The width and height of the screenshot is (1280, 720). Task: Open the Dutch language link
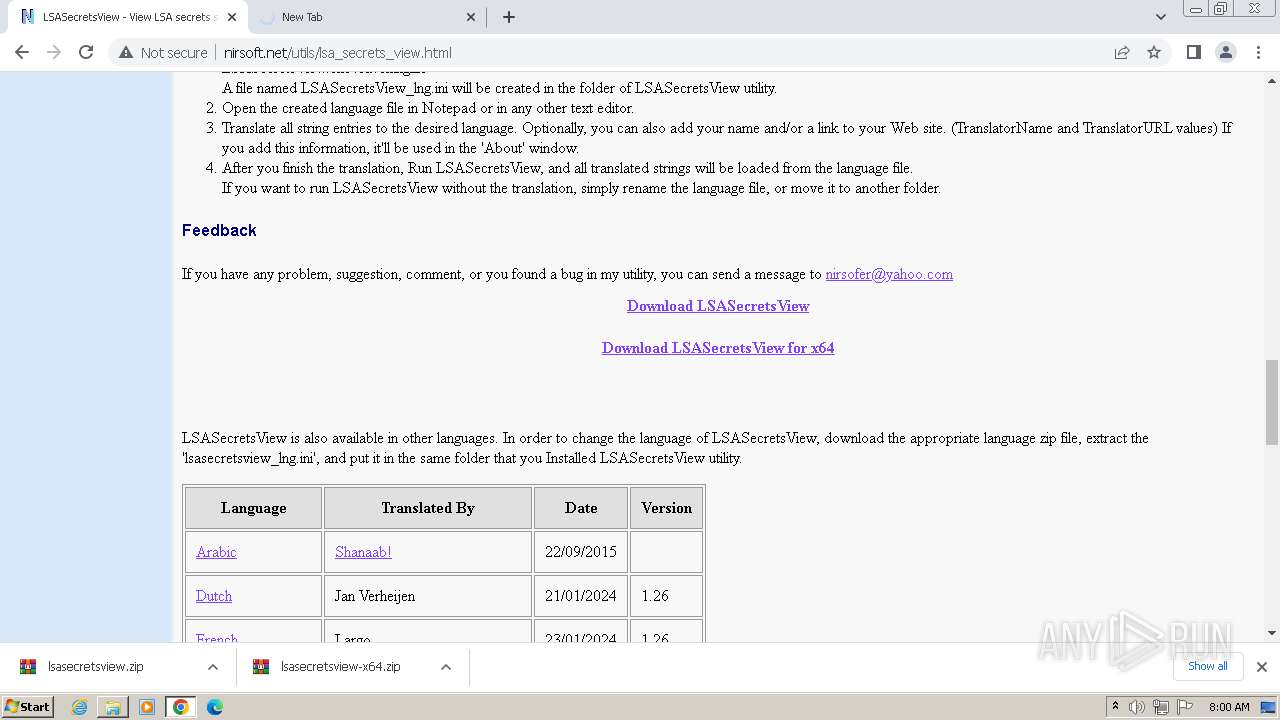[214, 596]
